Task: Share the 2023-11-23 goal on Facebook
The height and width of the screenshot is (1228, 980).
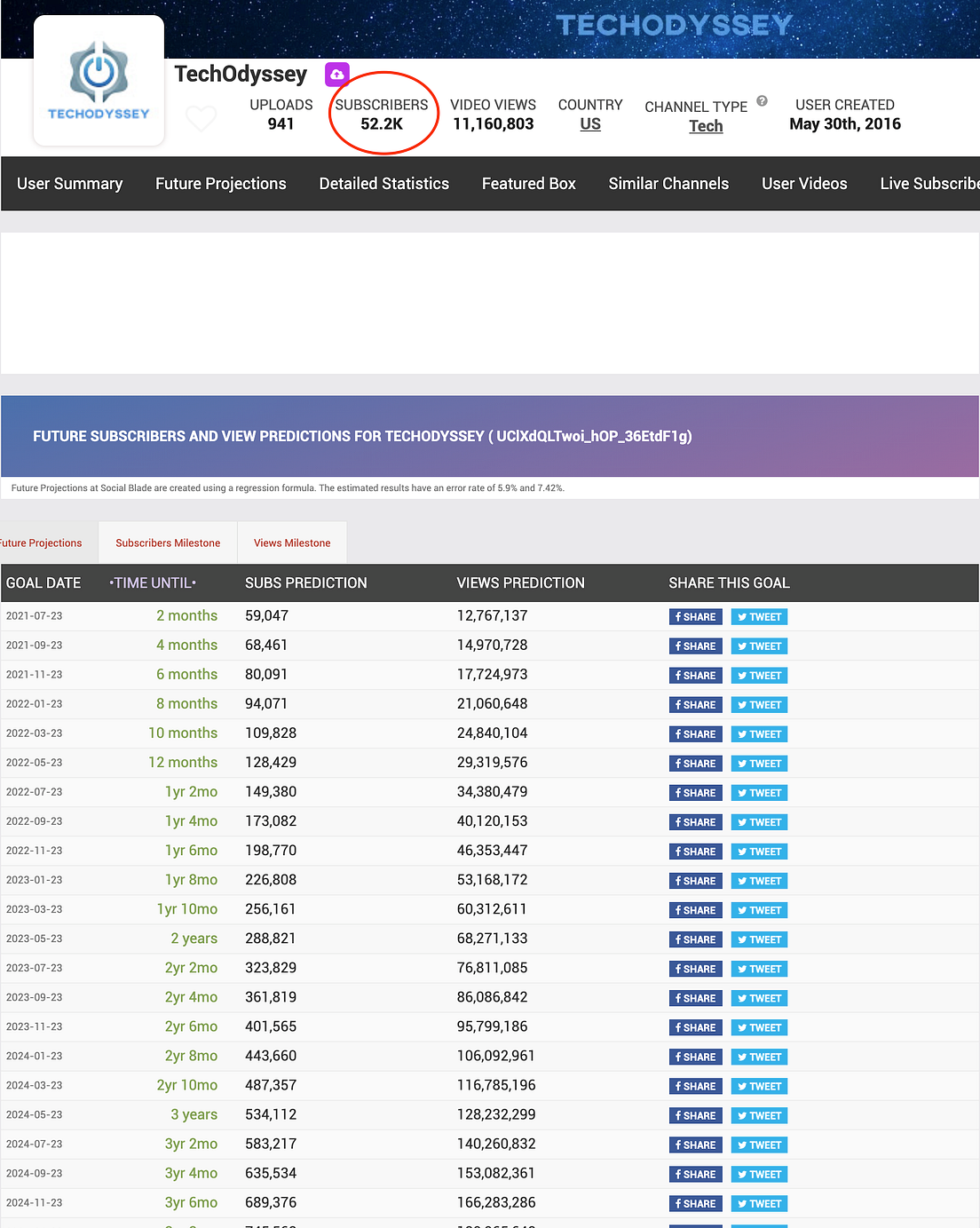Action: (696, 1027)
